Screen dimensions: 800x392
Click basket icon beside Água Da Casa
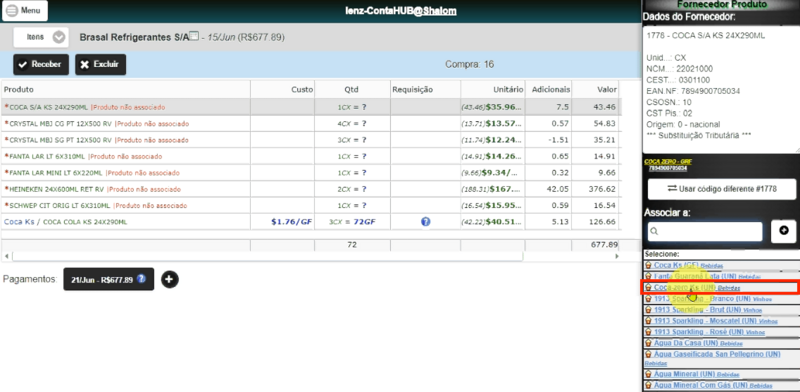coord(648,343)
